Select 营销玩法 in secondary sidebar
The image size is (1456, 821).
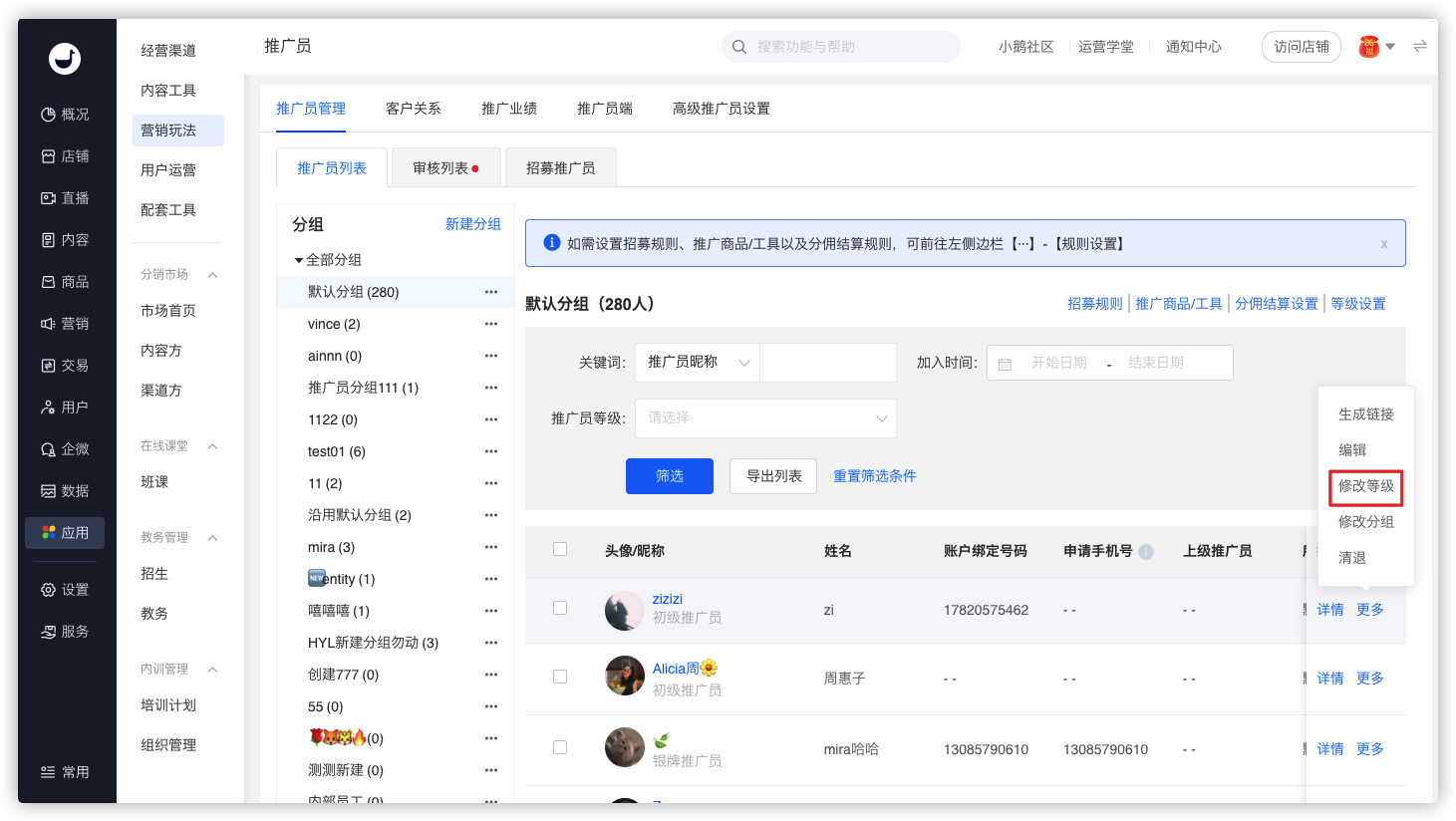178,131
